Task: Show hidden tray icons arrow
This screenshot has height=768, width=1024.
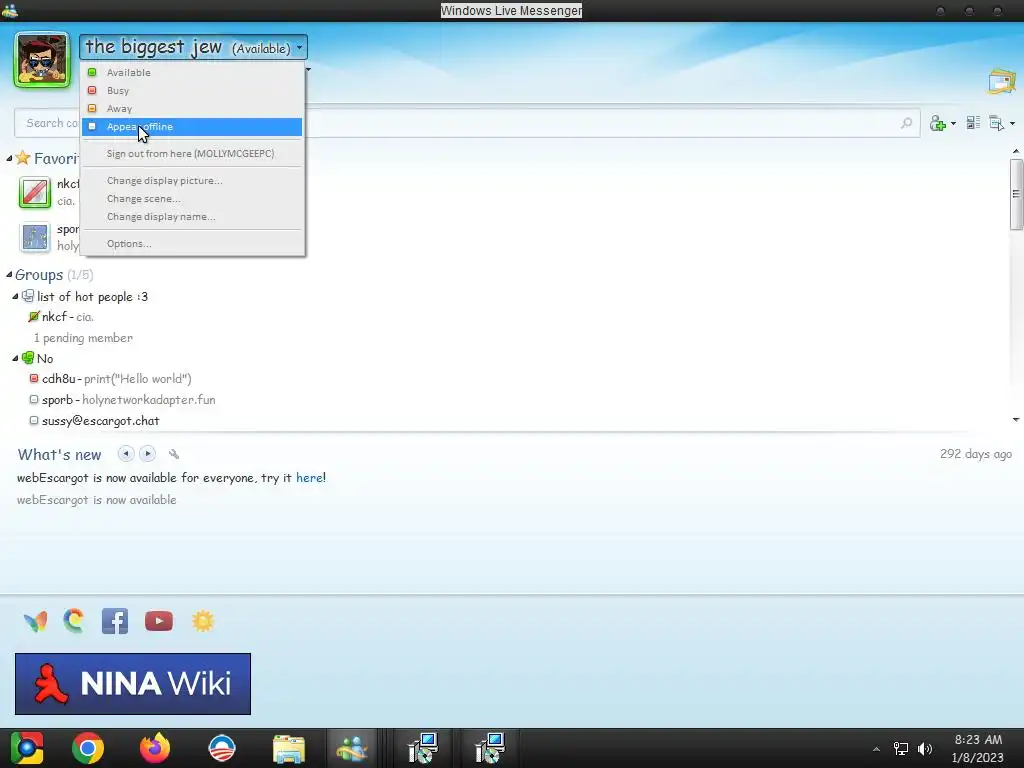Action: pyautogui.click(x=876, y=749)
